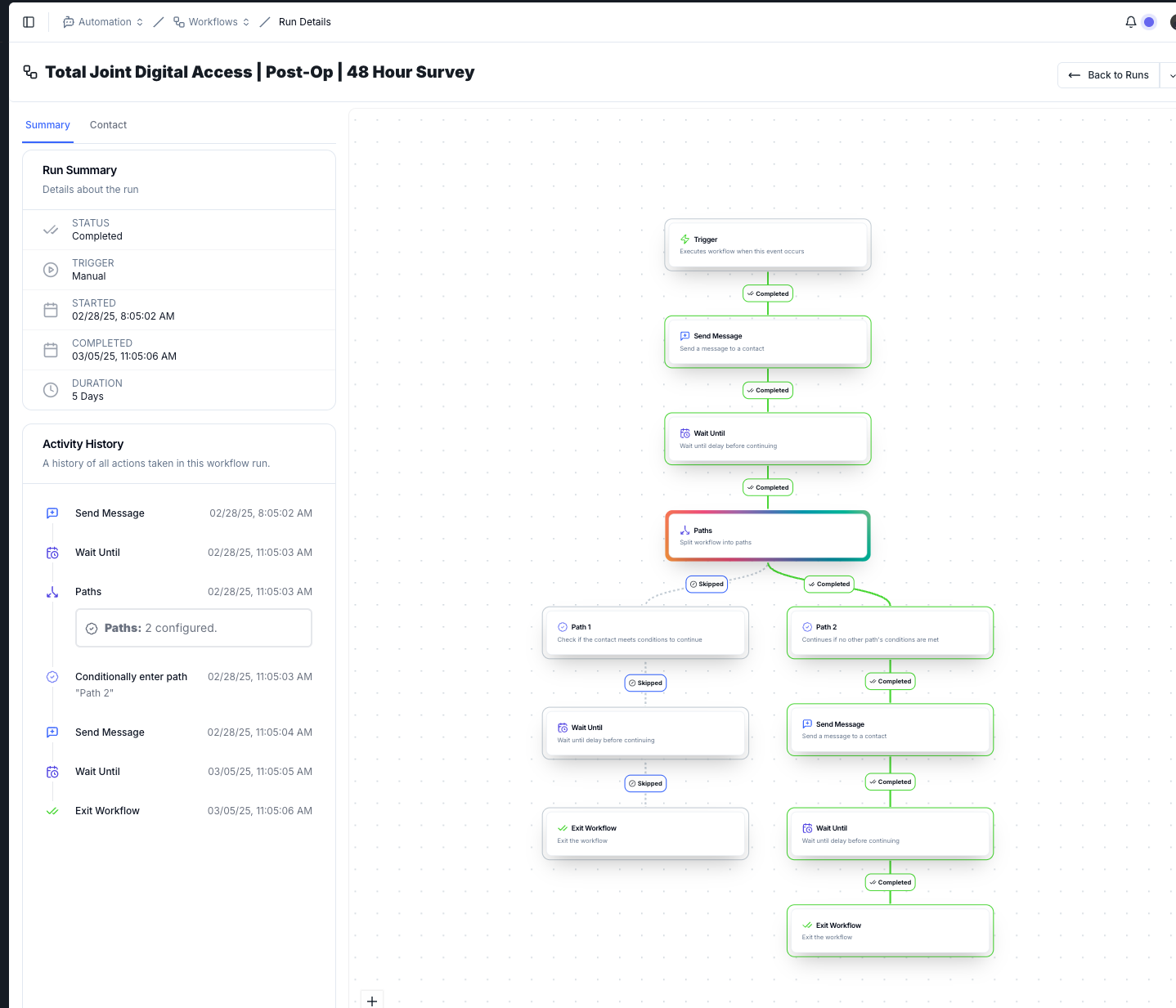Click Completed badge leading to Path 2
Screen dimensions: 1176x1008
point(829,585)
